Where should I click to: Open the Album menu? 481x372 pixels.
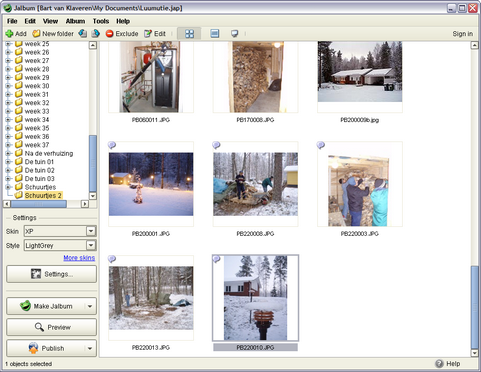75,21
